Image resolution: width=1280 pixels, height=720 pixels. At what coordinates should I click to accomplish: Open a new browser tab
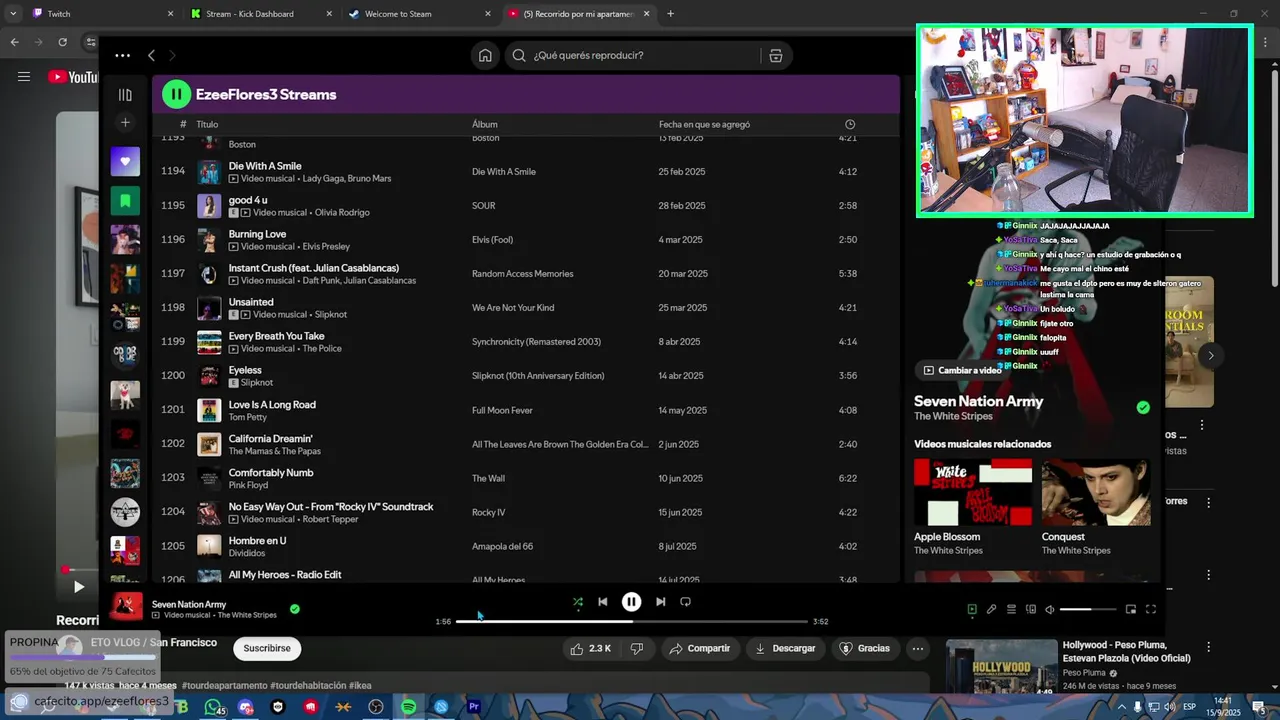pyautogui.click(x=670, y=14)
